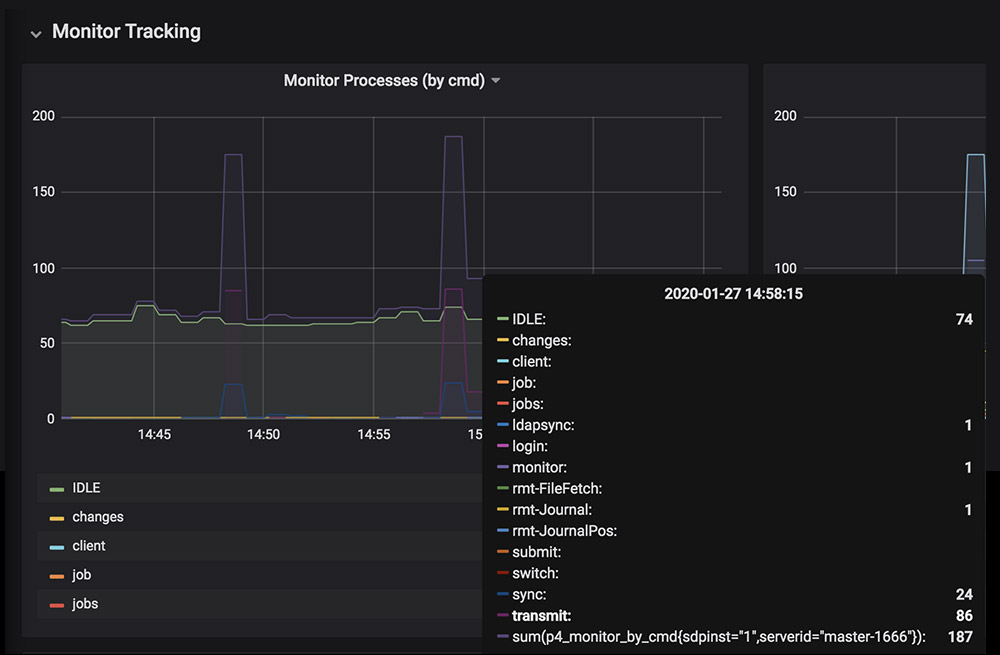Click the orange job legend color marker
The width and height of the screenshot is (1000, 655).
coord(58,576)
